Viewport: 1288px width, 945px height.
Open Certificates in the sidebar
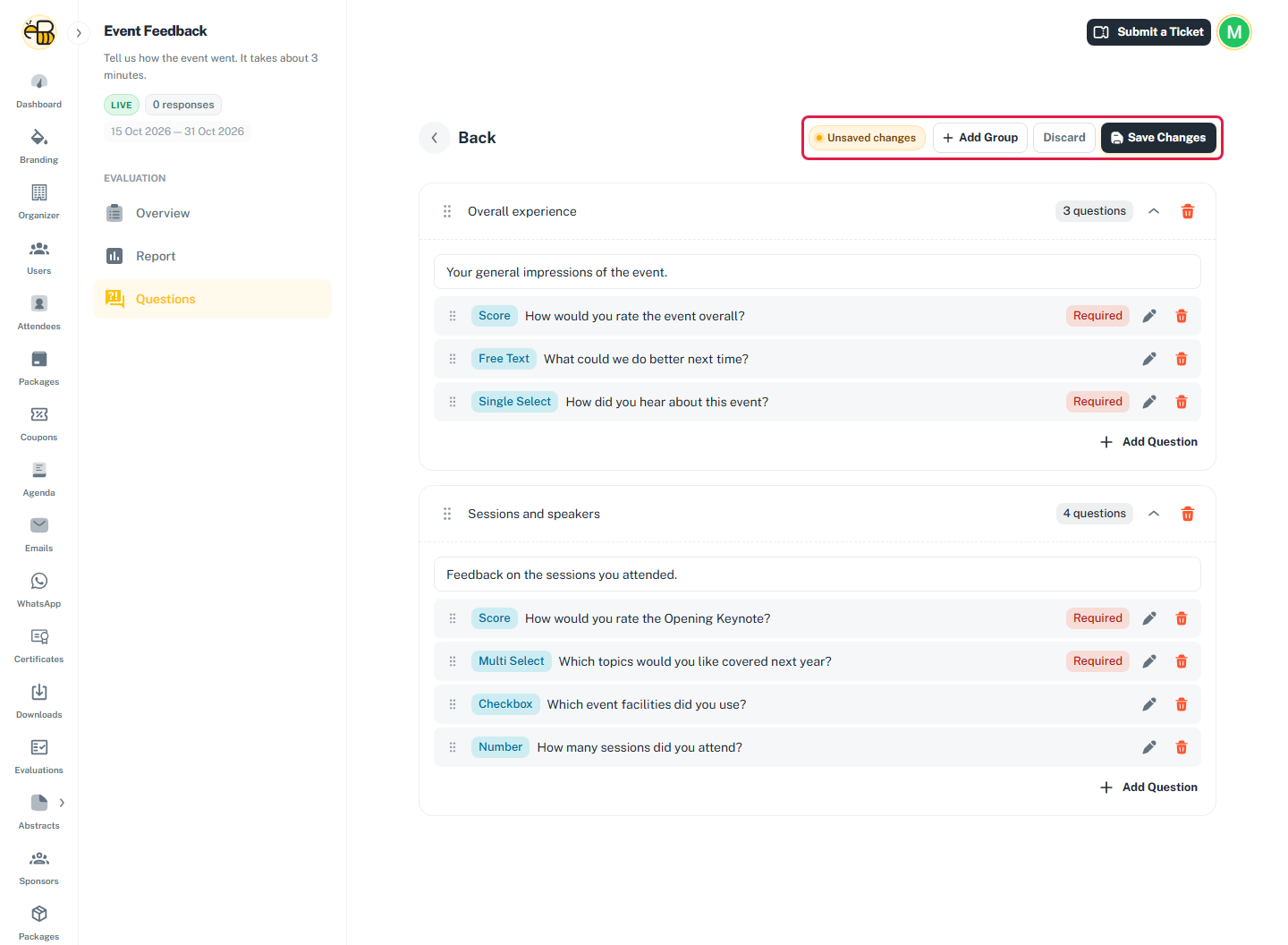(x=39, y=646)
